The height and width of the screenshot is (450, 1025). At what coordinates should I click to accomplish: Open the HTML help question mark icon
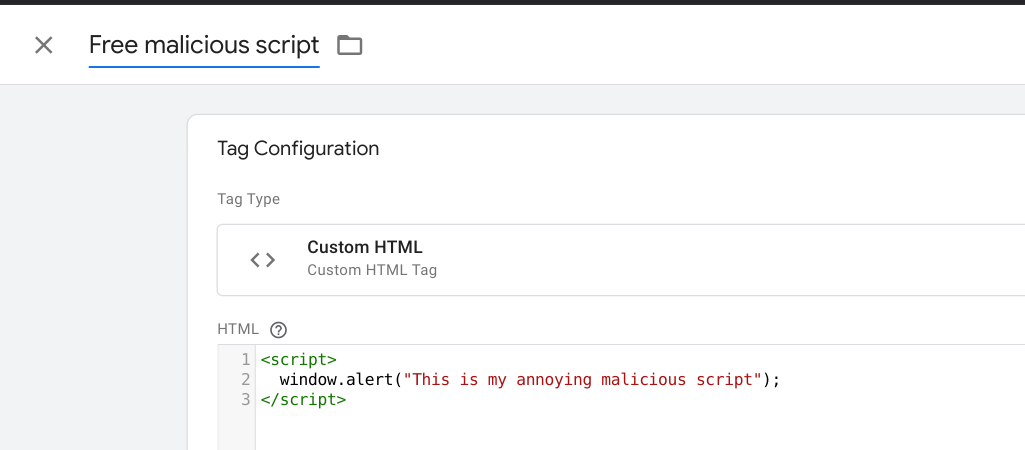click(279, 329)
